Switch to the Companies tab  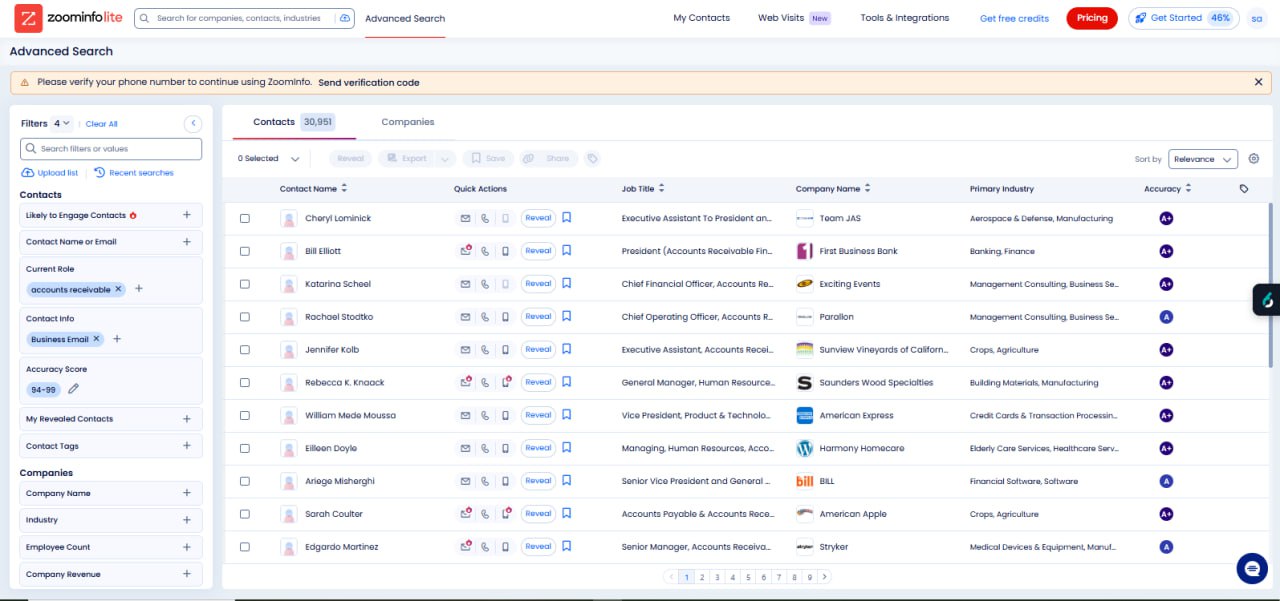408,122
